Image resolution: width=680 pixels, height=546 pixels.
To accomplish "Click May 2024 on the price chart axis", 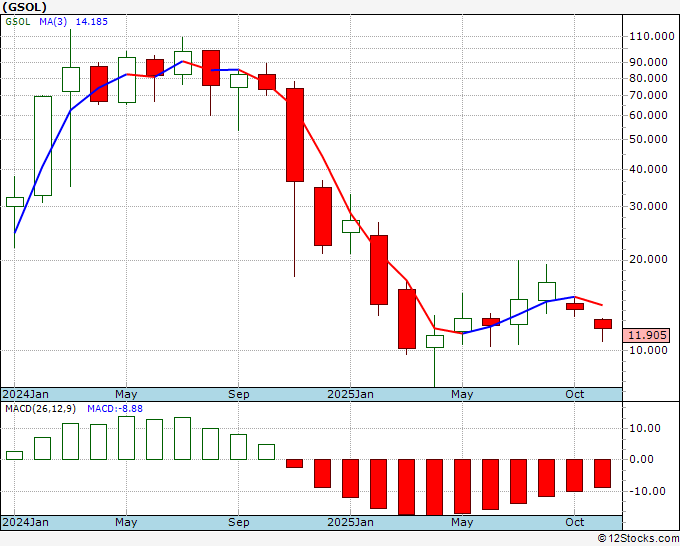I will point(126,394).
